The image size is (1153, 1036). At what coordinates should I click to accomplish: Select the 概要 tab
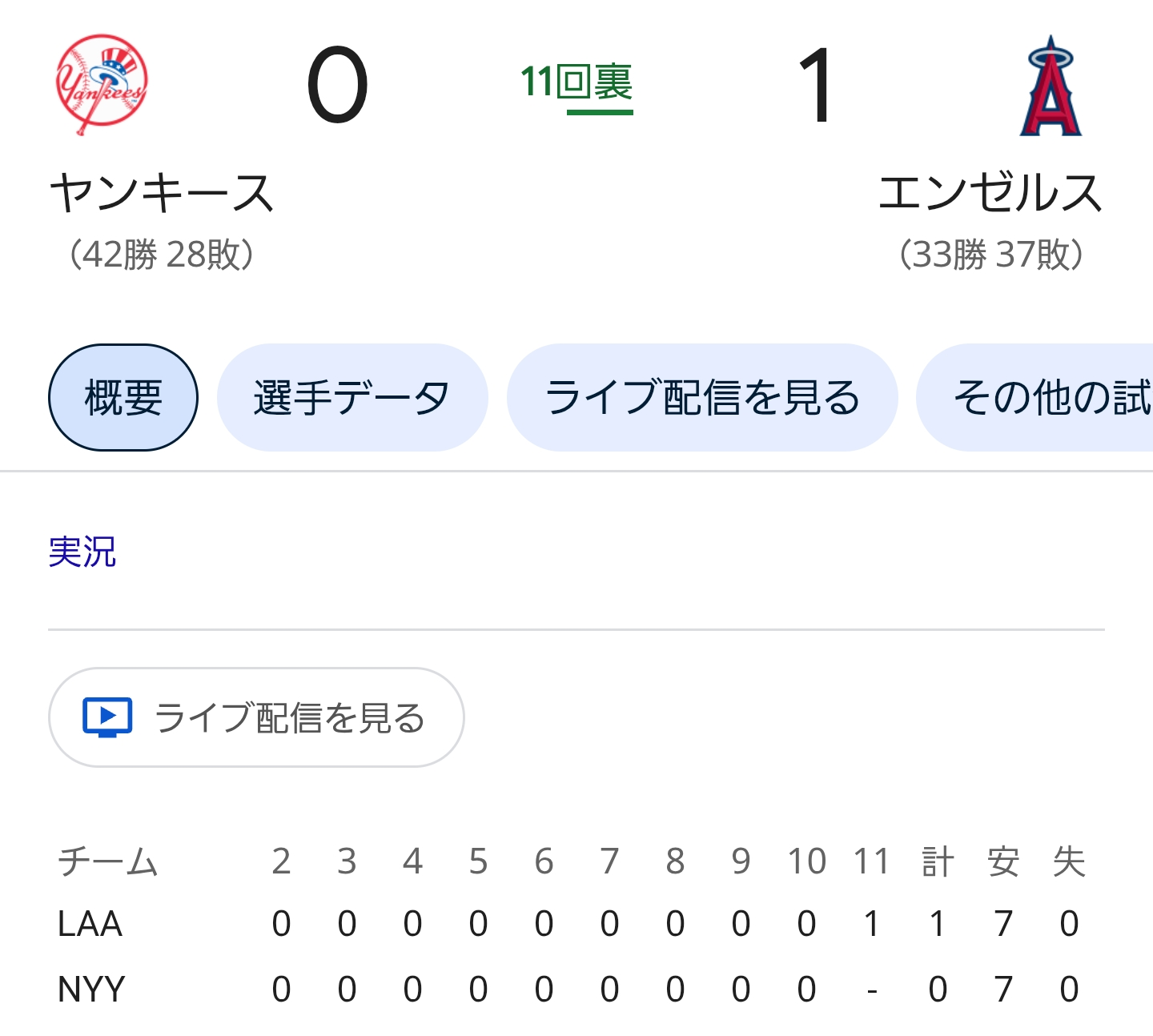[x=123, y=397]
